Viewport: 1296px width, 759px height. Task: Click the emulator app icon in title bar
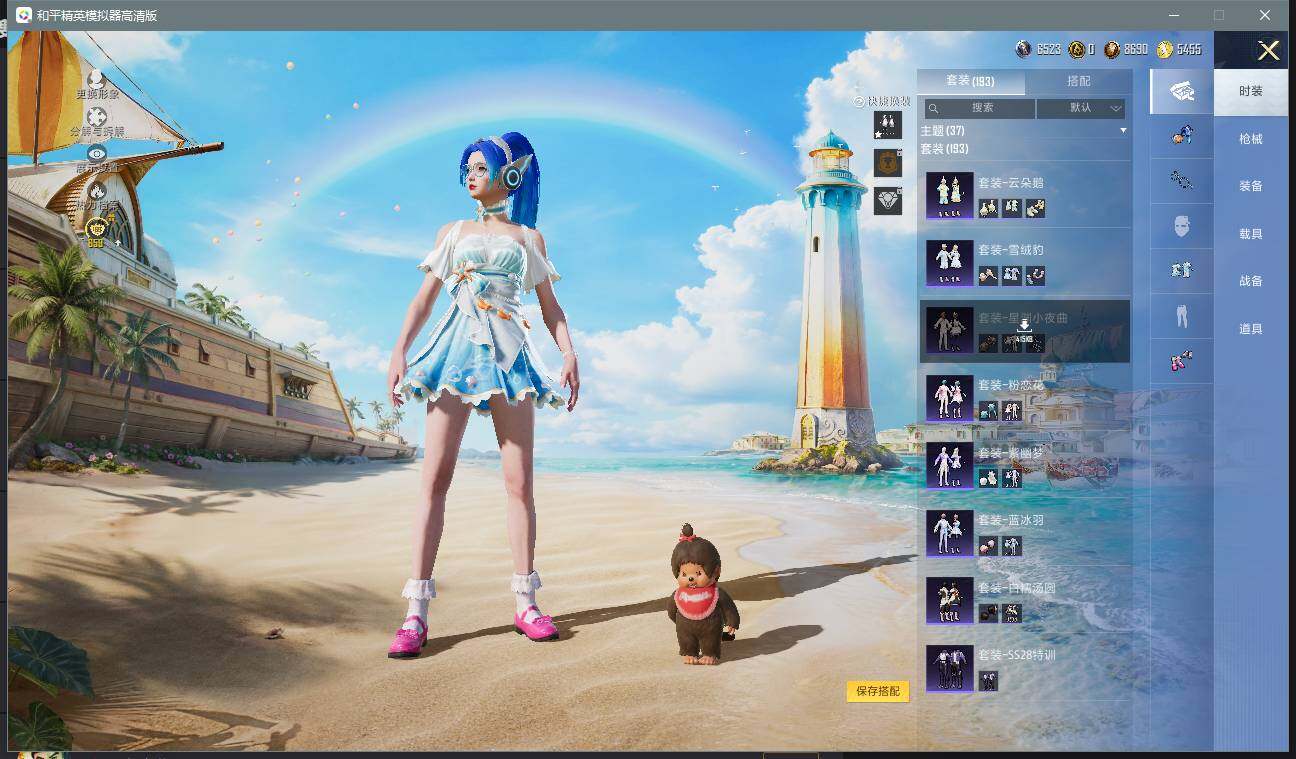(x=24, y=15)
